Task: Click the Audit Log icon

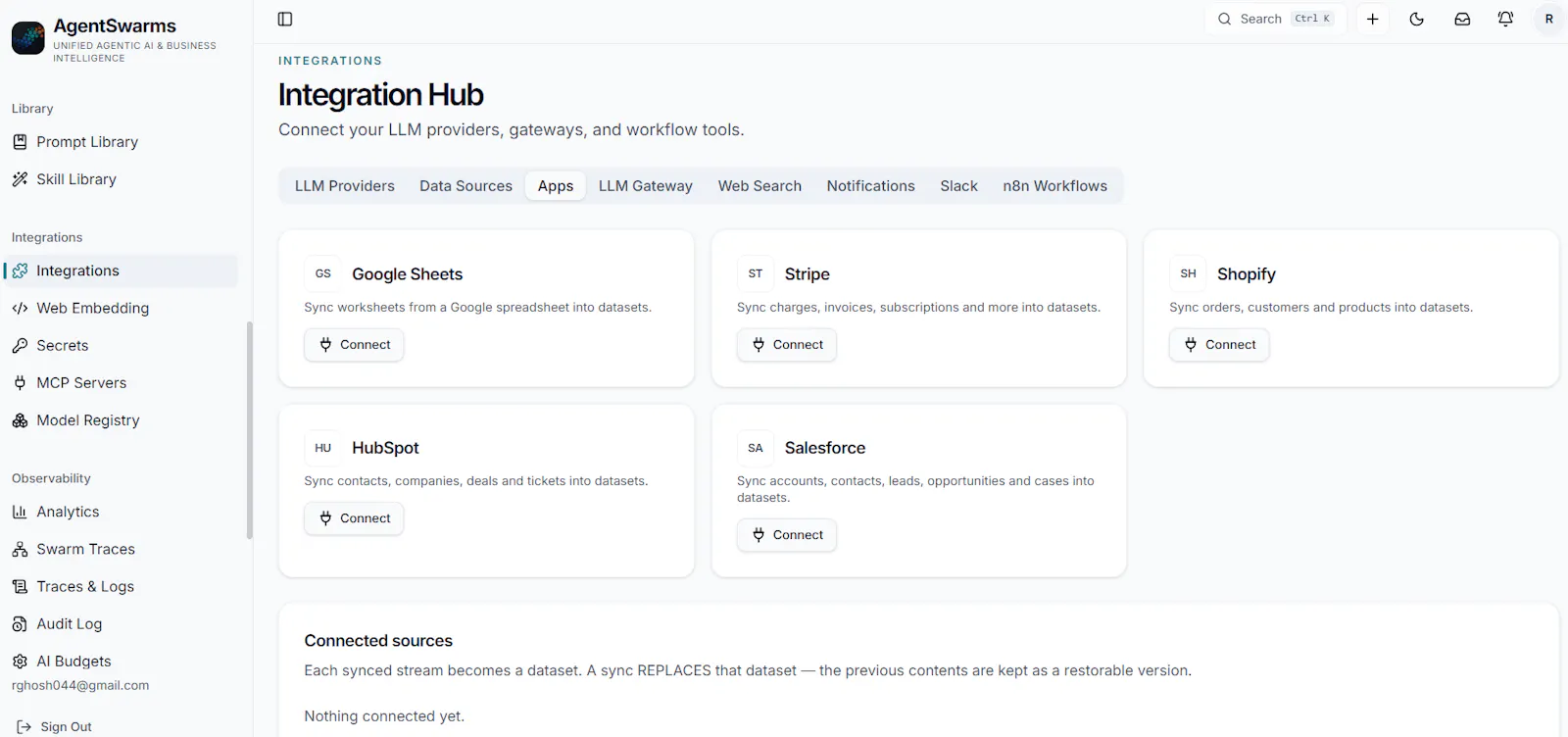Action: (20, 623)
